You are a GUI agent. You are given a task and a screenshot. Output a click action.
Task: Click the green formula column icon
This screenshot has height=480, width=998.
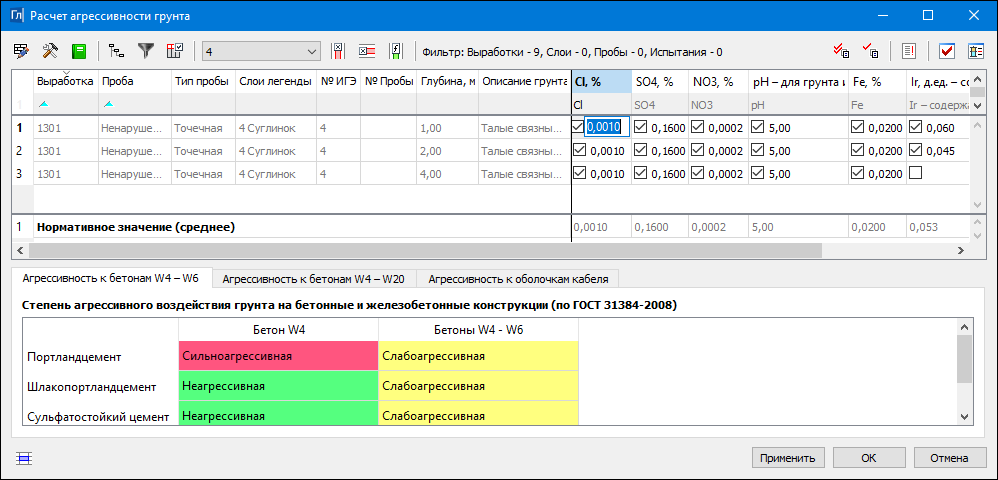tap(395, 52)
